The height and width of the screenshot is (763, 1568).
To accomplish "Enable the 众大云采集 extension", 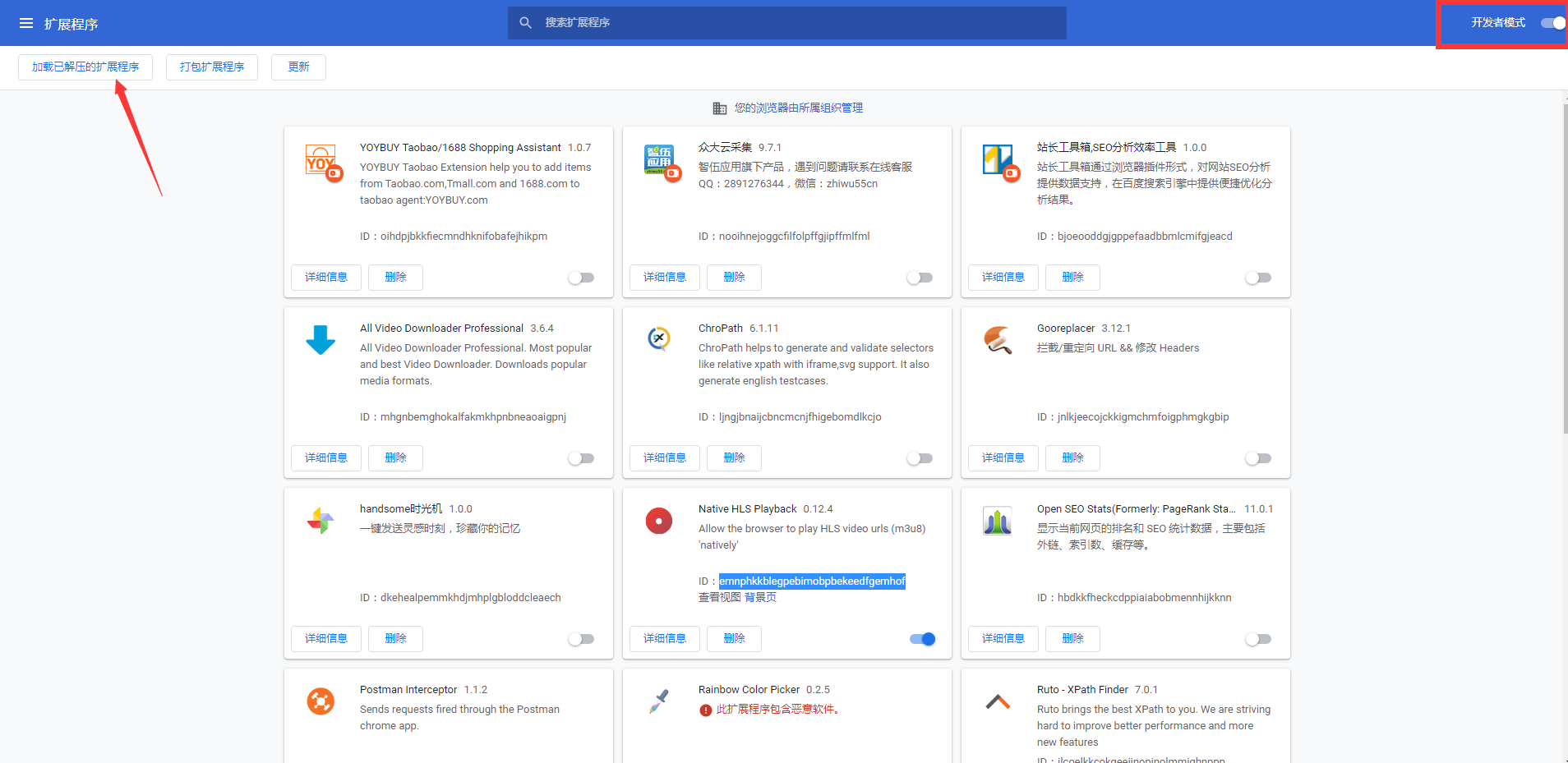I will pyautogui.click(x=920, y=278).
